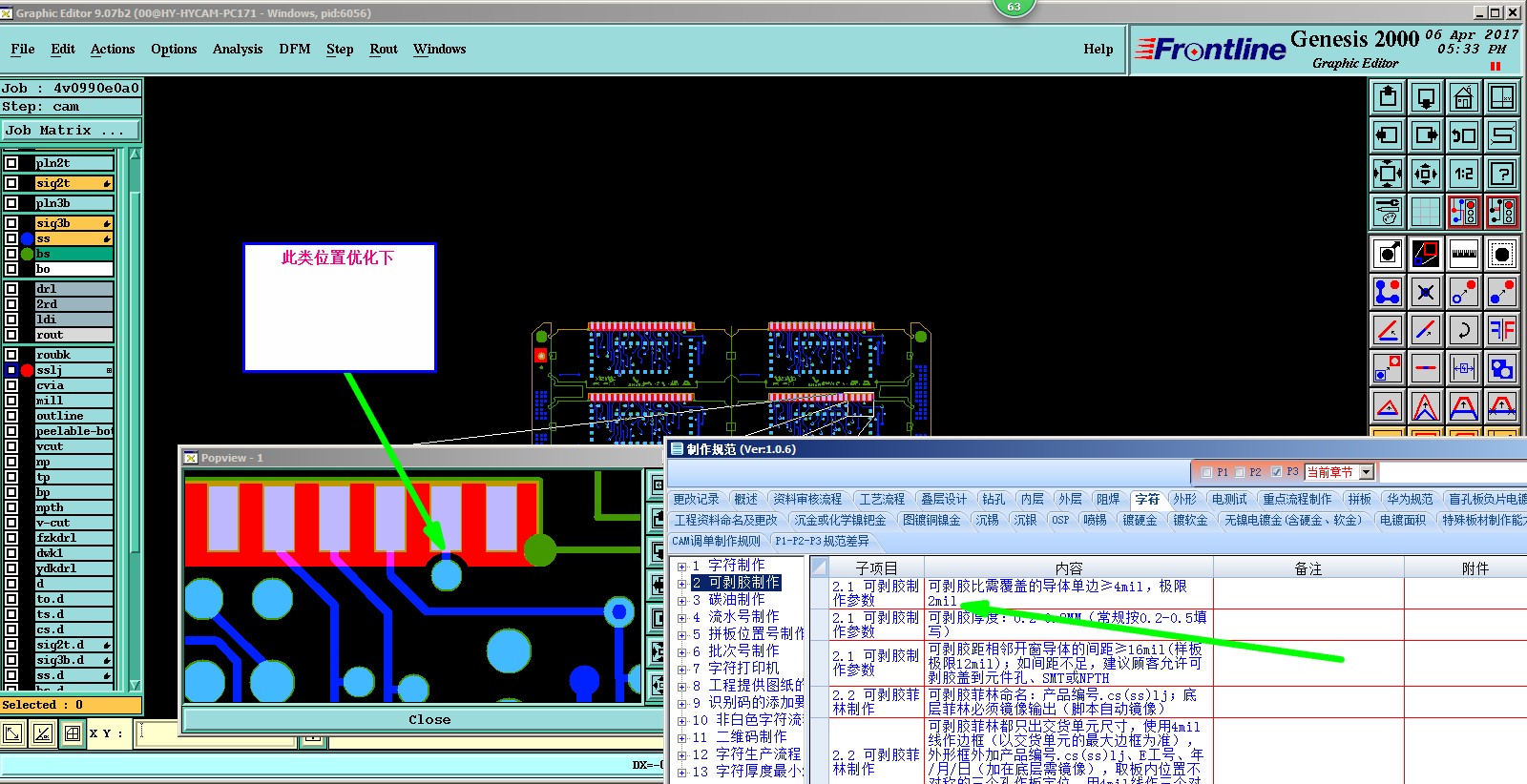The image size is (1527, 784).
Task: Expand tree node 3 碳油制作
Action: point(681,601)
